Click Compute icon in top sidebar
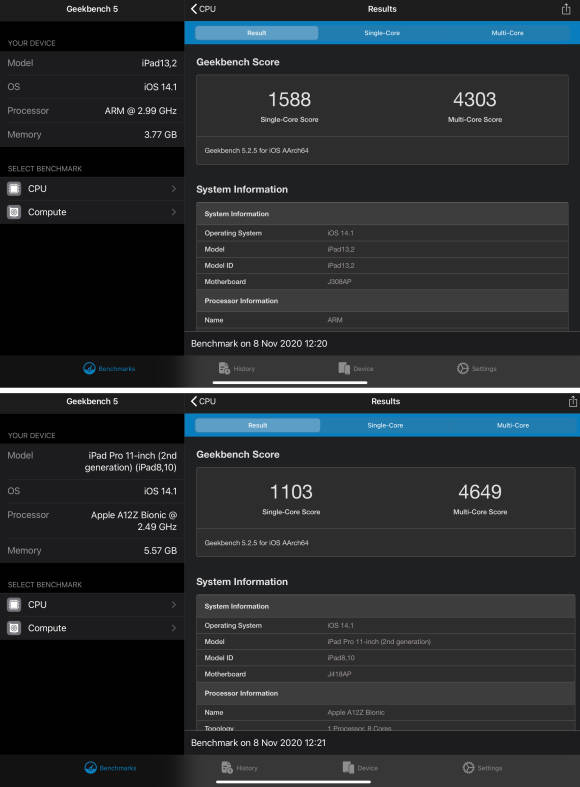This screenshot has width=580, height=787. [x=14, y=212]
